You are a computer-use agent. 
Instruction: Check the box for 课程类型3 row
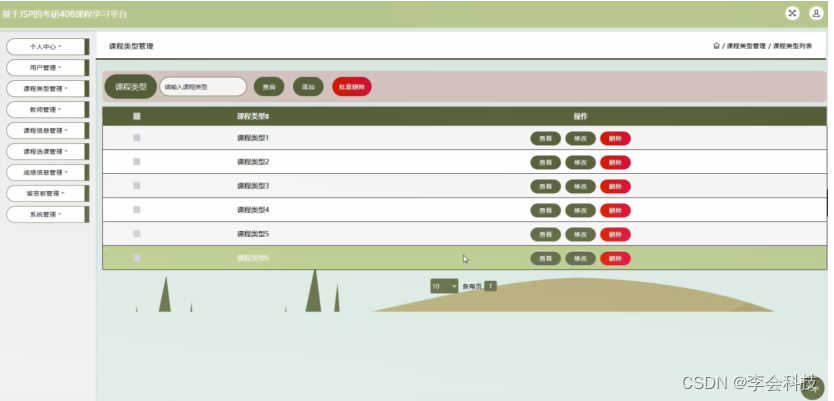tap(137, 185)
